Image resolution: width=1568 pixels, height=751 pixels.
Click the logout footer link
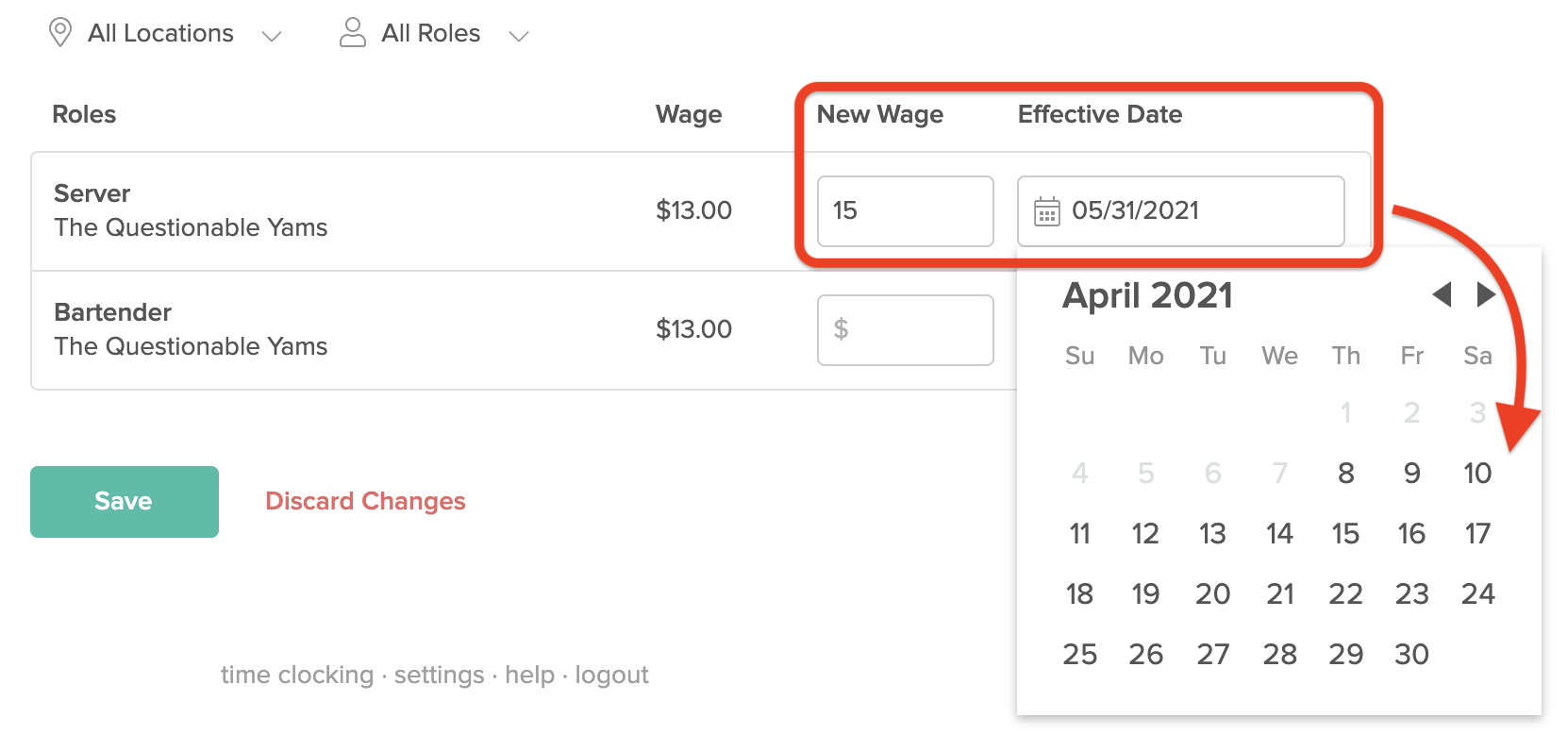pos(611,675)
